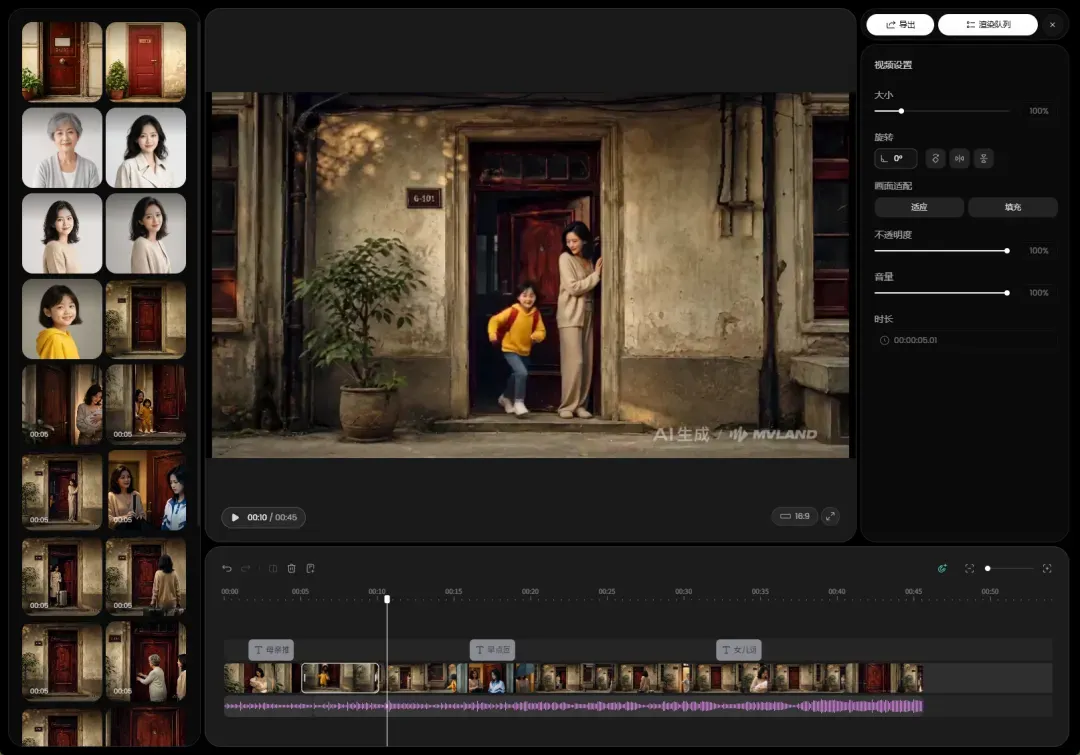This screenshot has height=755, width=1080.
Task: Select the gray-haired woman portrait thumbnail
Action: coord(62,147)
